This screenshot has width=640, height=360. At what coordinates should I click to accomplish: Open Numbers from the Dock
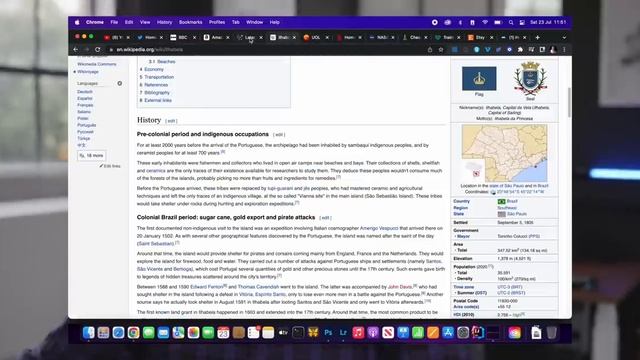pyautogui.click(x=418, y=333)
